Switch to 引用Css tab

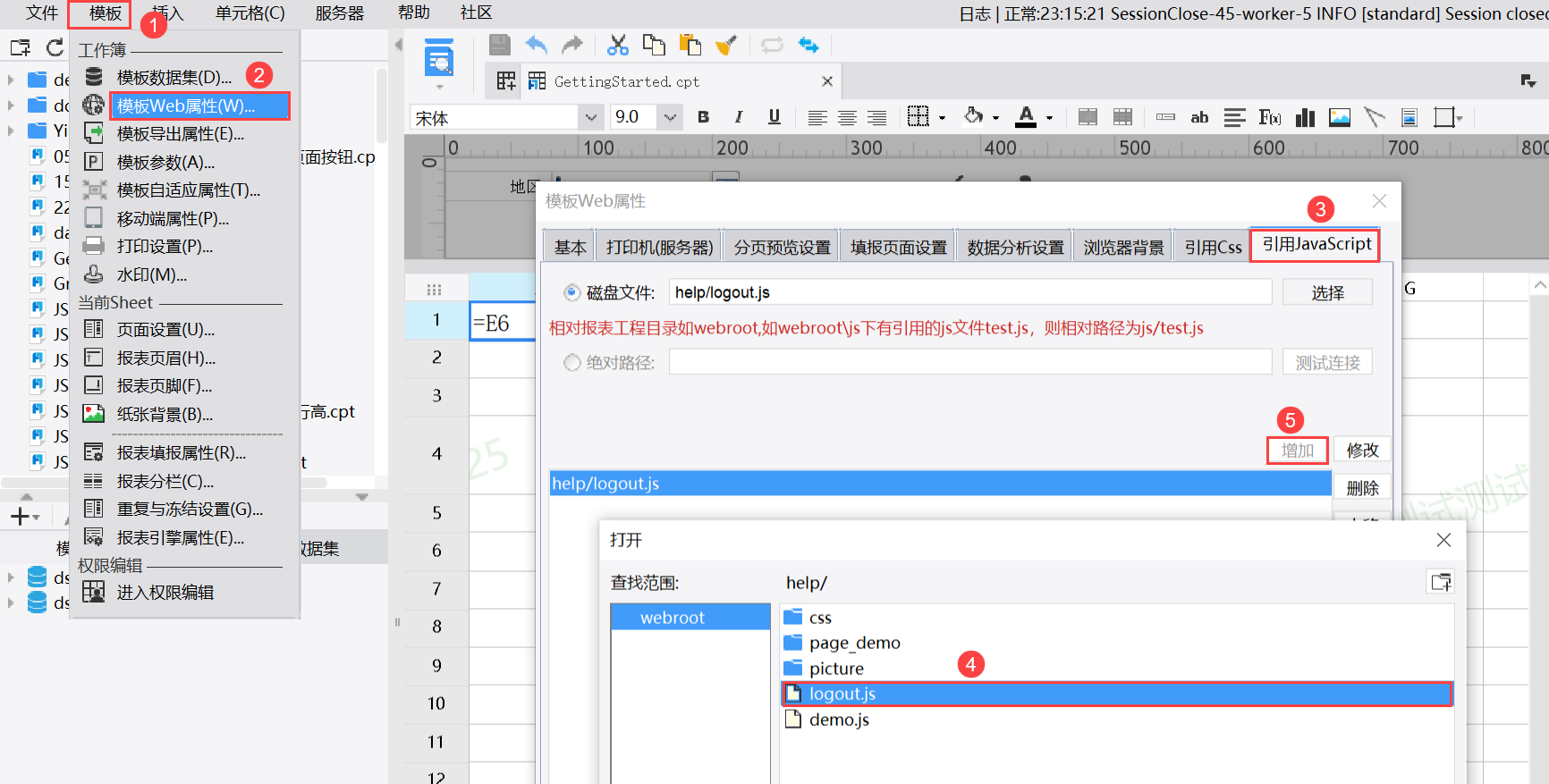click(1213, 248)
